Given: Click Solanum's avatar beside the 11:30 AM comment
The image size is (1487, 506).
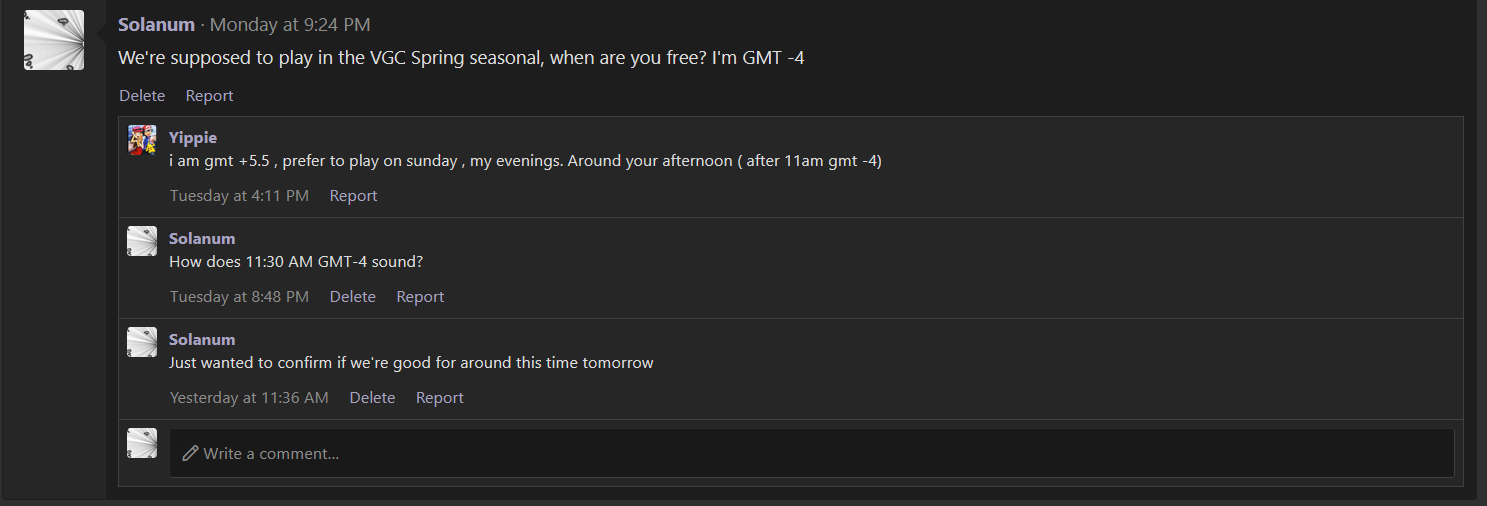Looking at the screenshot, I should pyautogui.click(x=142, y=241).
